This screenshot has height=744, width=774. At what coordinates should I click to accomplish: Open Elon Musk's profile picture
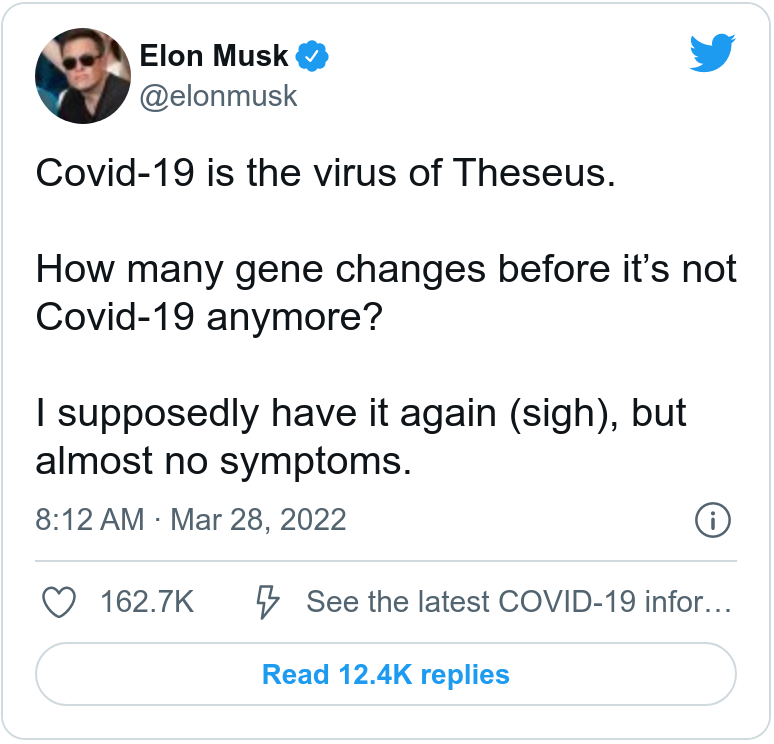tap(83, 76)
